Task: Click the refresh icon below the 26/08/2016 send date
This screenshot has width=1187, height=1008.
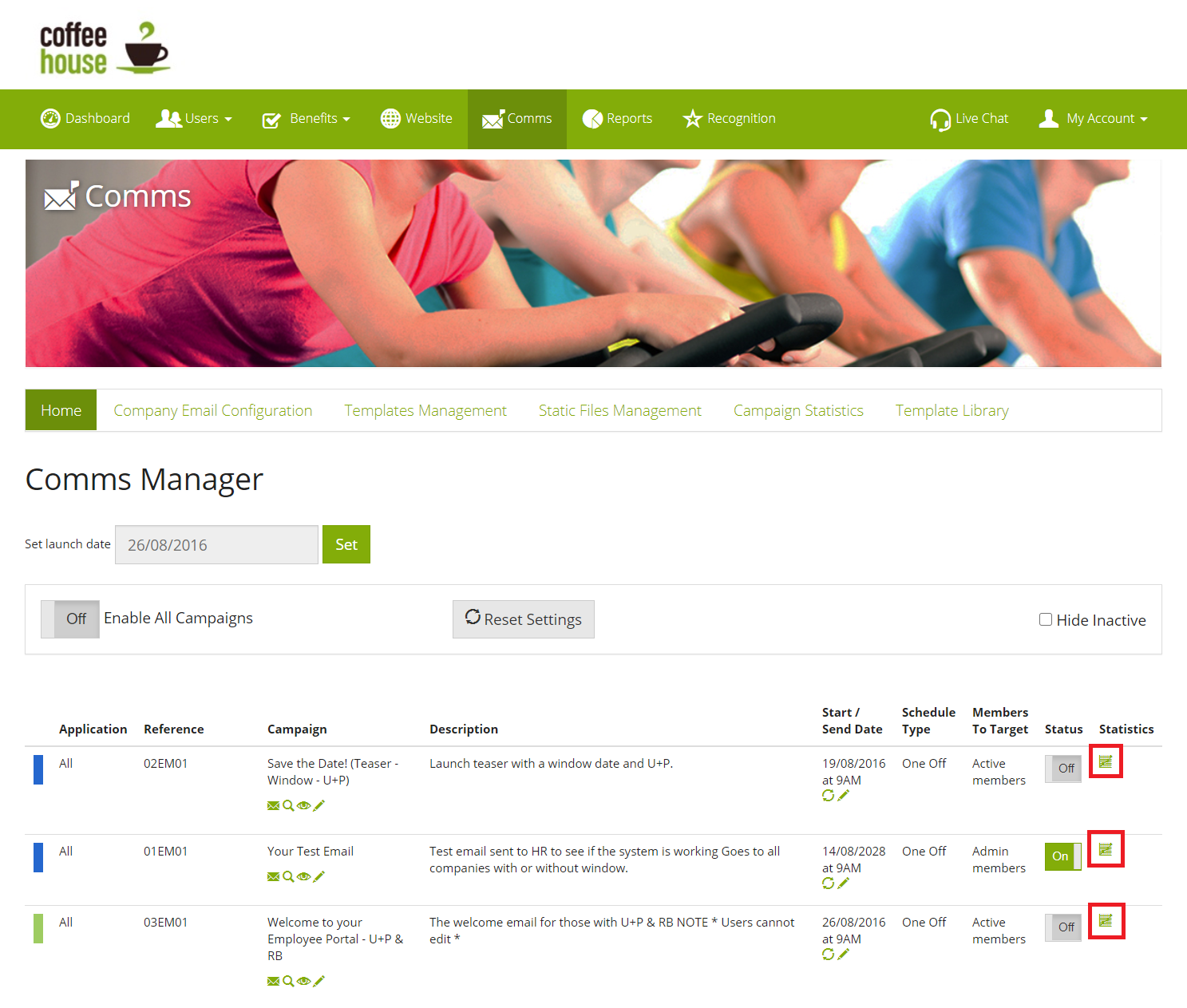Action: point(829,954)
